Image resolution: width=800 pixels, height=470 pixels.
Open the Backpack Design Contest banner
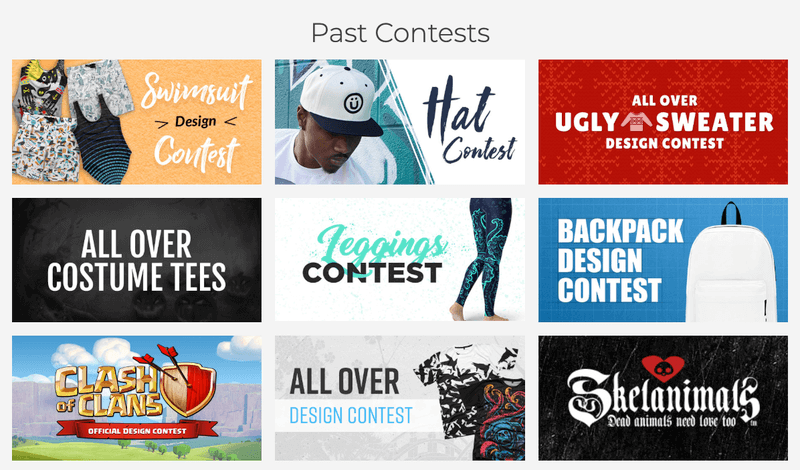[x=663, y=260]
